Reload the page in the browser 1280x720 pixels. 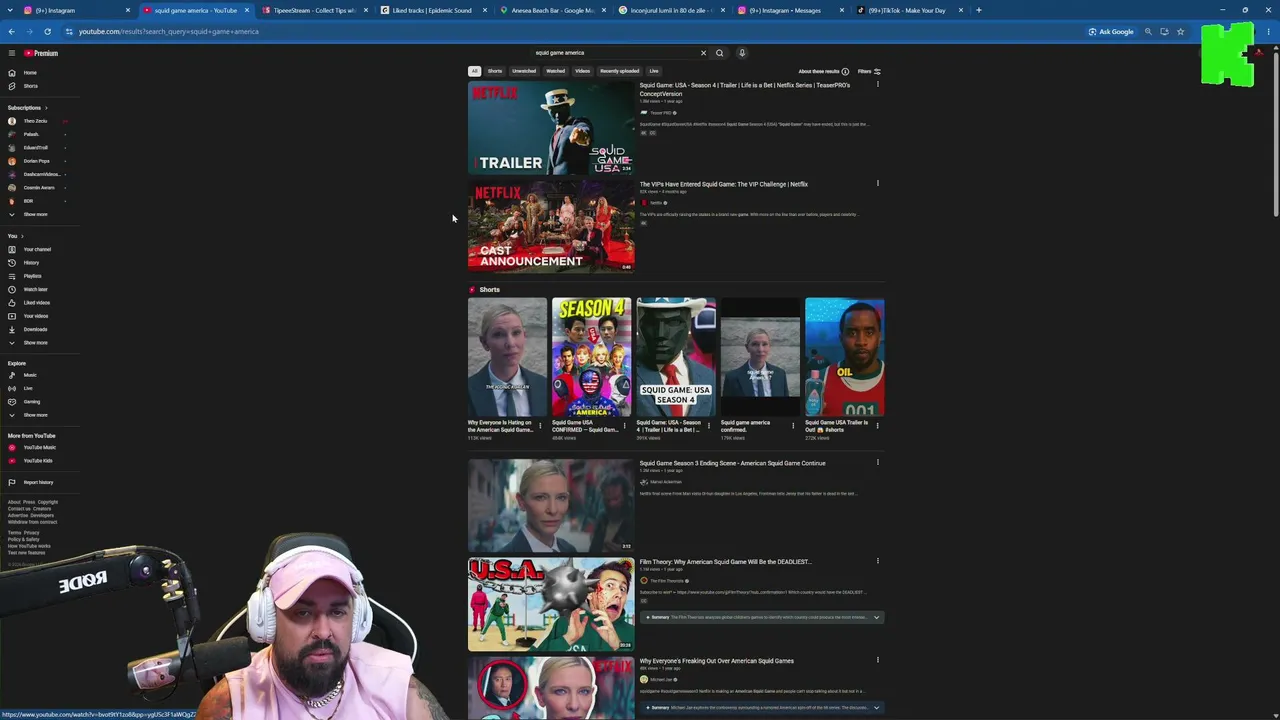click(47, 31)
